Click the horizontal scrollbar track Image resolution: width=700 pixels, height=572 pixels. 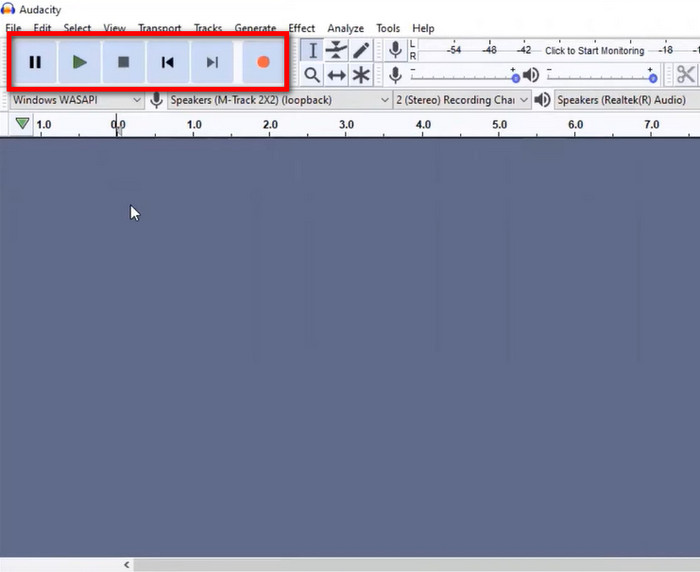point(417,565)
